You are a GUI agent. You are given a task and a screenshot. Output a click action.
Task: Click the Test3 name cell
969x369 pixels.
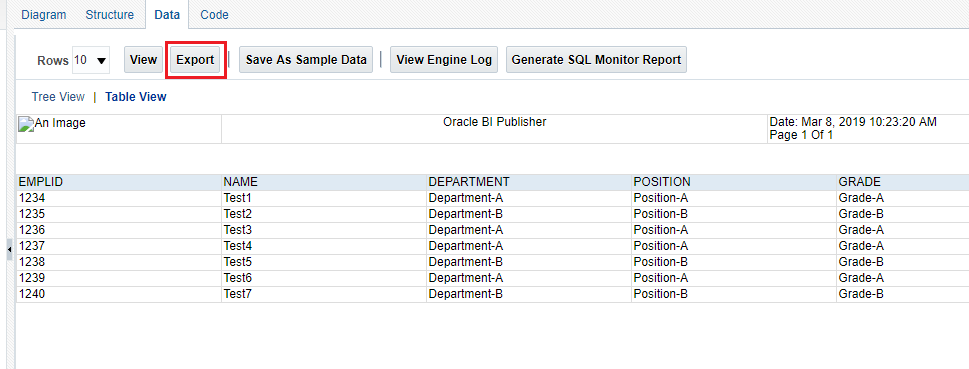coord(324,231)
